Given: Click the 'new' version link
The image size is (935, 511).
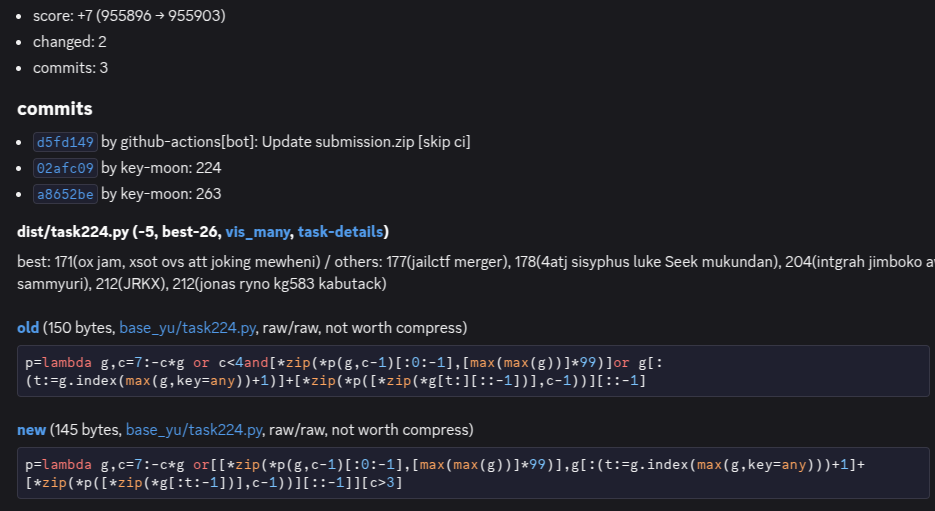Looking at the screenshot, I should coord(32,430).
